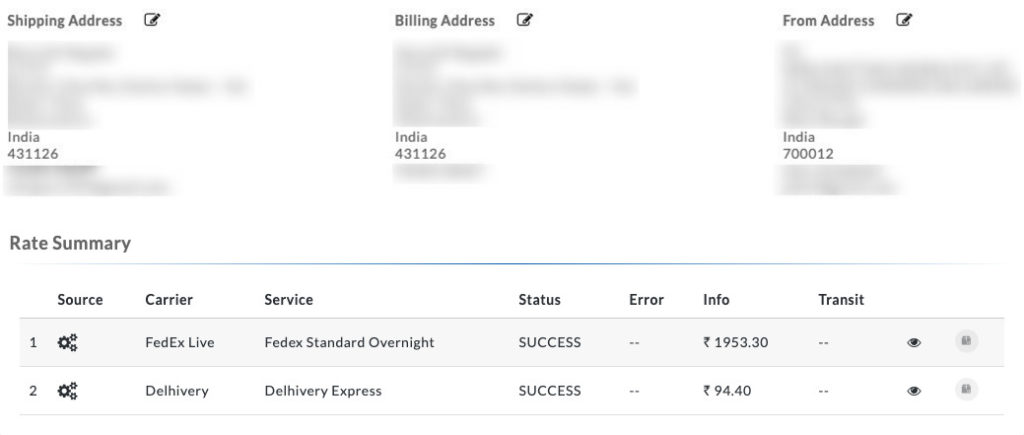Click the Delhivery source gears icon

coord(67,391)
